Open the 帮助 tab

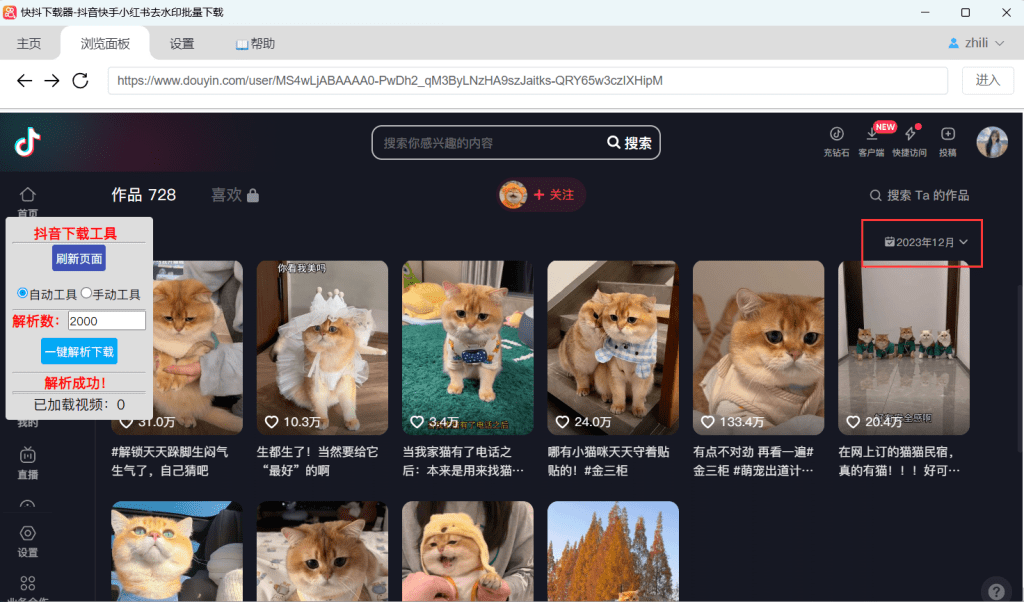click(255, 44)
